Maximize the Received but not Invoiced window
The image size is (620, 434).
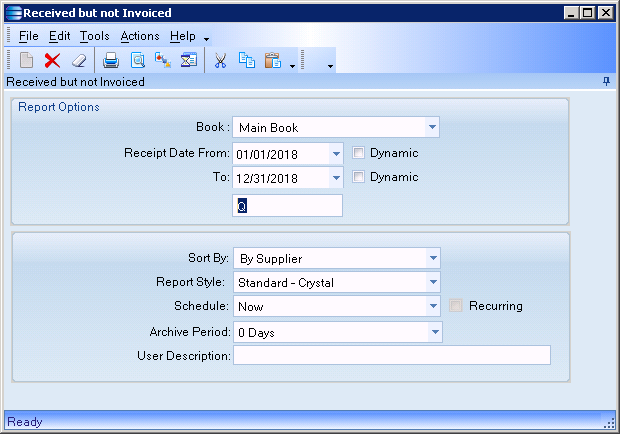click(588, 13)
